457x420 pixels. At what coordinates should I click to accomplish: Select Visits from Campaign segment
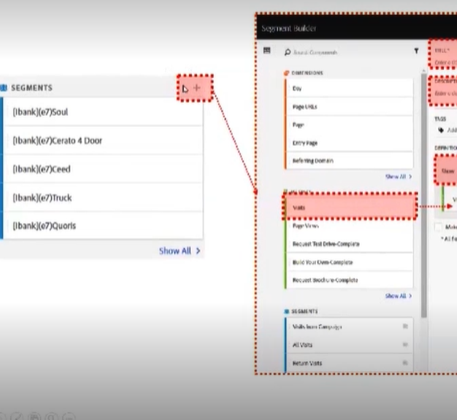349,327
